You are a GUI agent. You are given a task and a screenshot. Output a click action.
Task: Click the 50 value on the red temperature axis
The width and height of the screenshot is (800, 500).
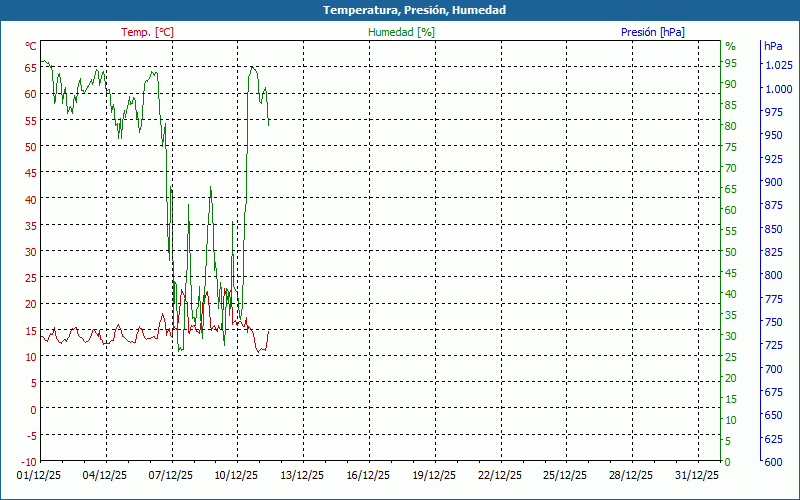pos(30,146)
